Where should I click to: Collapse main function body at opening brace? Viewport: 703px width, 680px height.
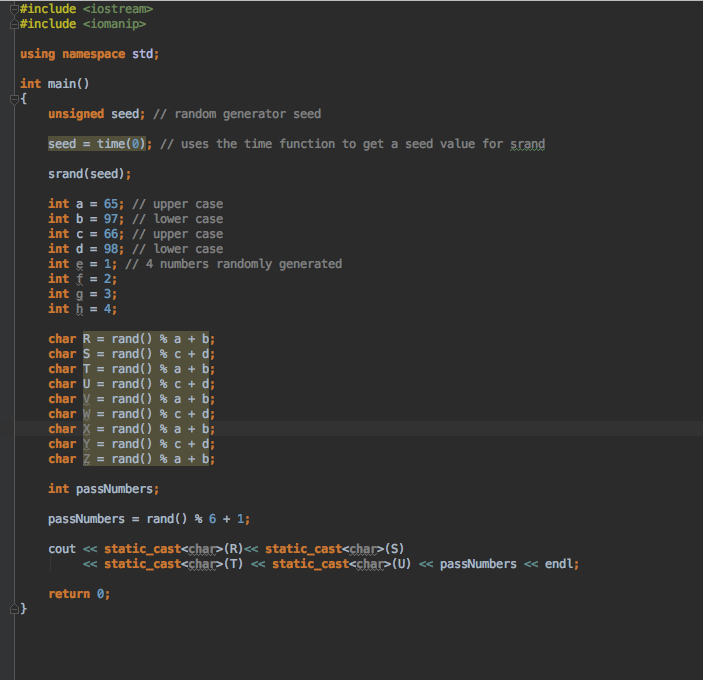[x=14, y=99]
